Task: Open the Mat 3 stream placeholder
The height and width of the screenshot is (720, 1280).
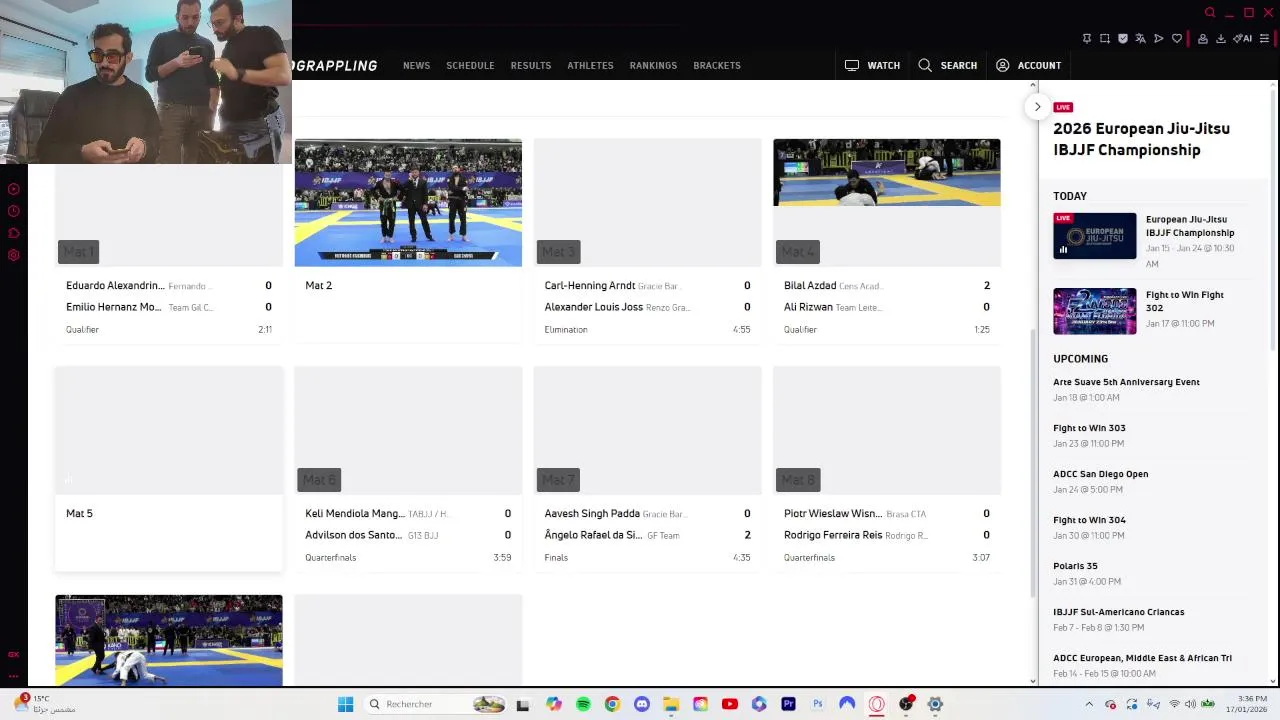Action: coord(647,202)
